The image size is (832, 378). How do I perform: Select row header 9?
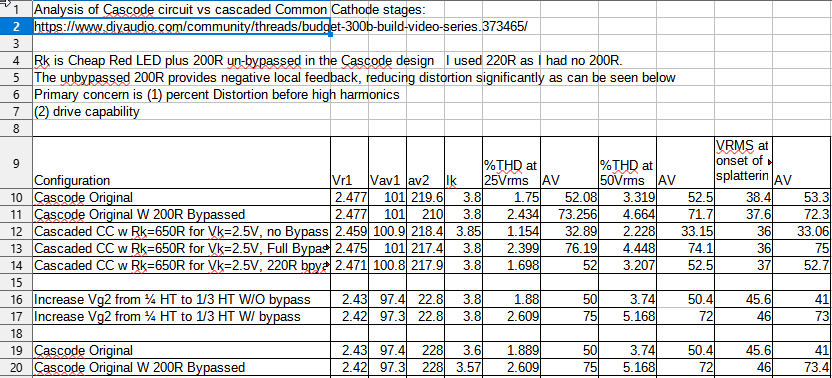click(16, 162)
